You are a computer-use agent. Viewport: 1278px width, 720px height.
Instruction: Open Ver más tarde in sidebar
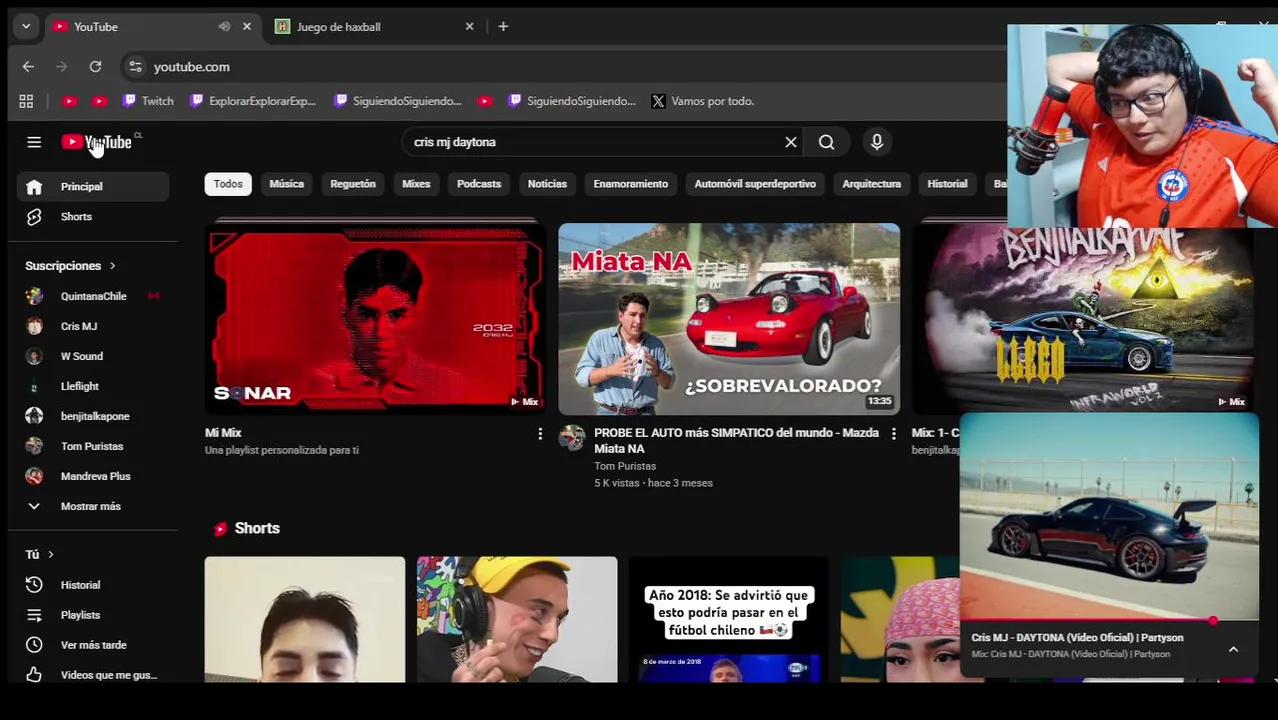point(93,645)
